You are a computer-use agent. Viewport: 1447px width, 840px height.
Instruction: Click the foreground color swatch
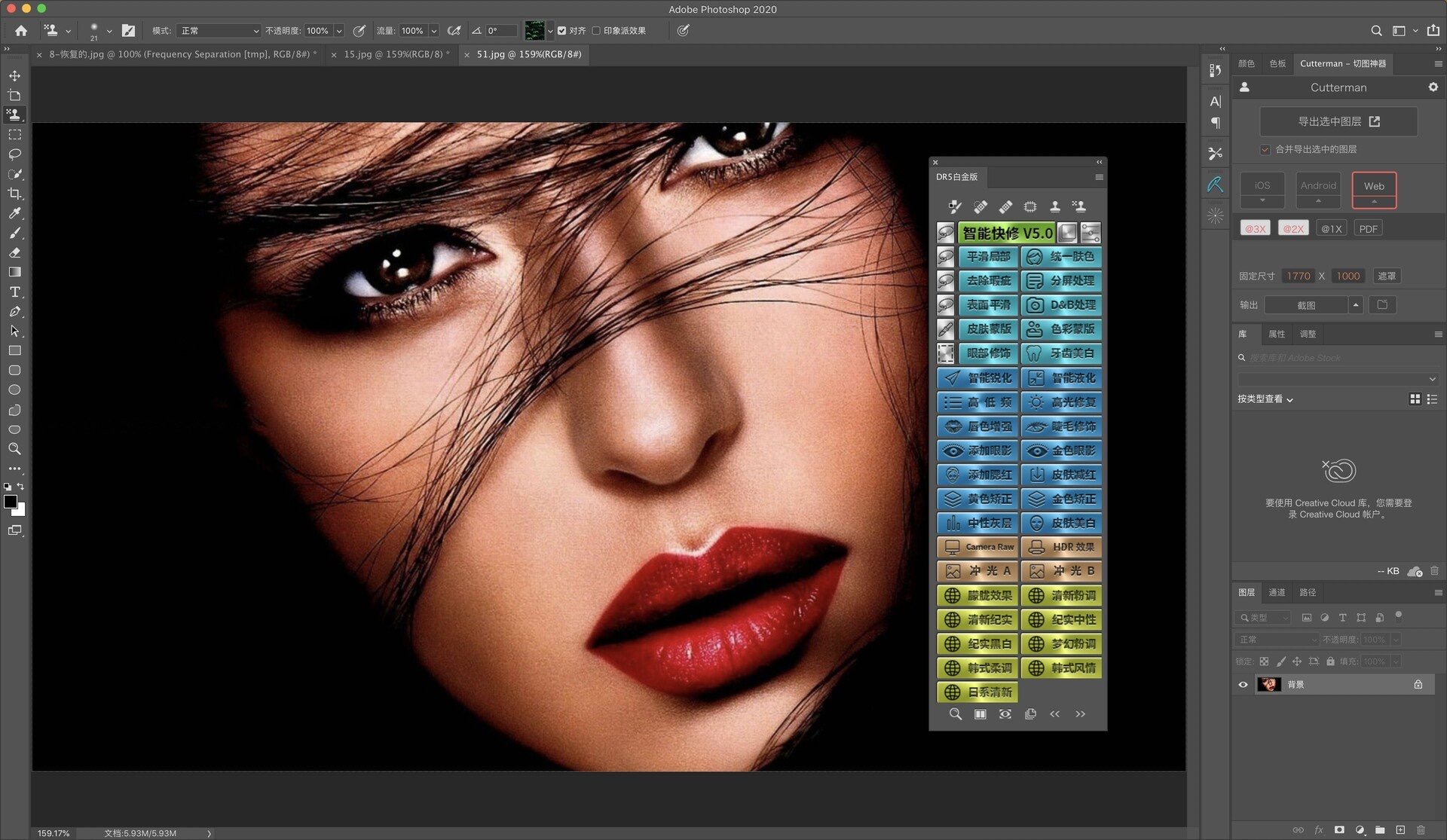coord(11,502)
